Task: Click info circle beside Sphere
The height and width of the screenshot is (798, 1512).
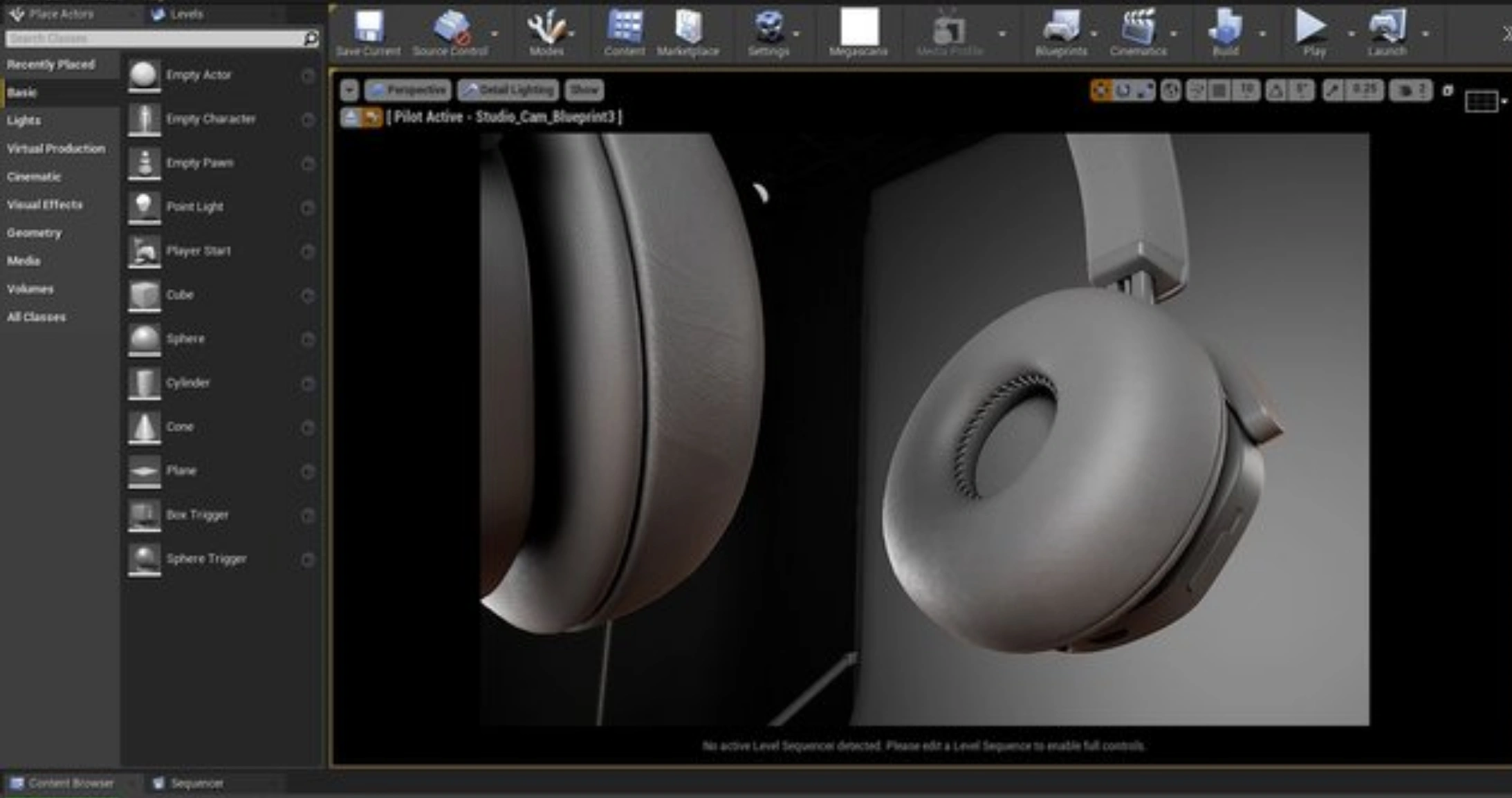Action: tap(308, 339)
